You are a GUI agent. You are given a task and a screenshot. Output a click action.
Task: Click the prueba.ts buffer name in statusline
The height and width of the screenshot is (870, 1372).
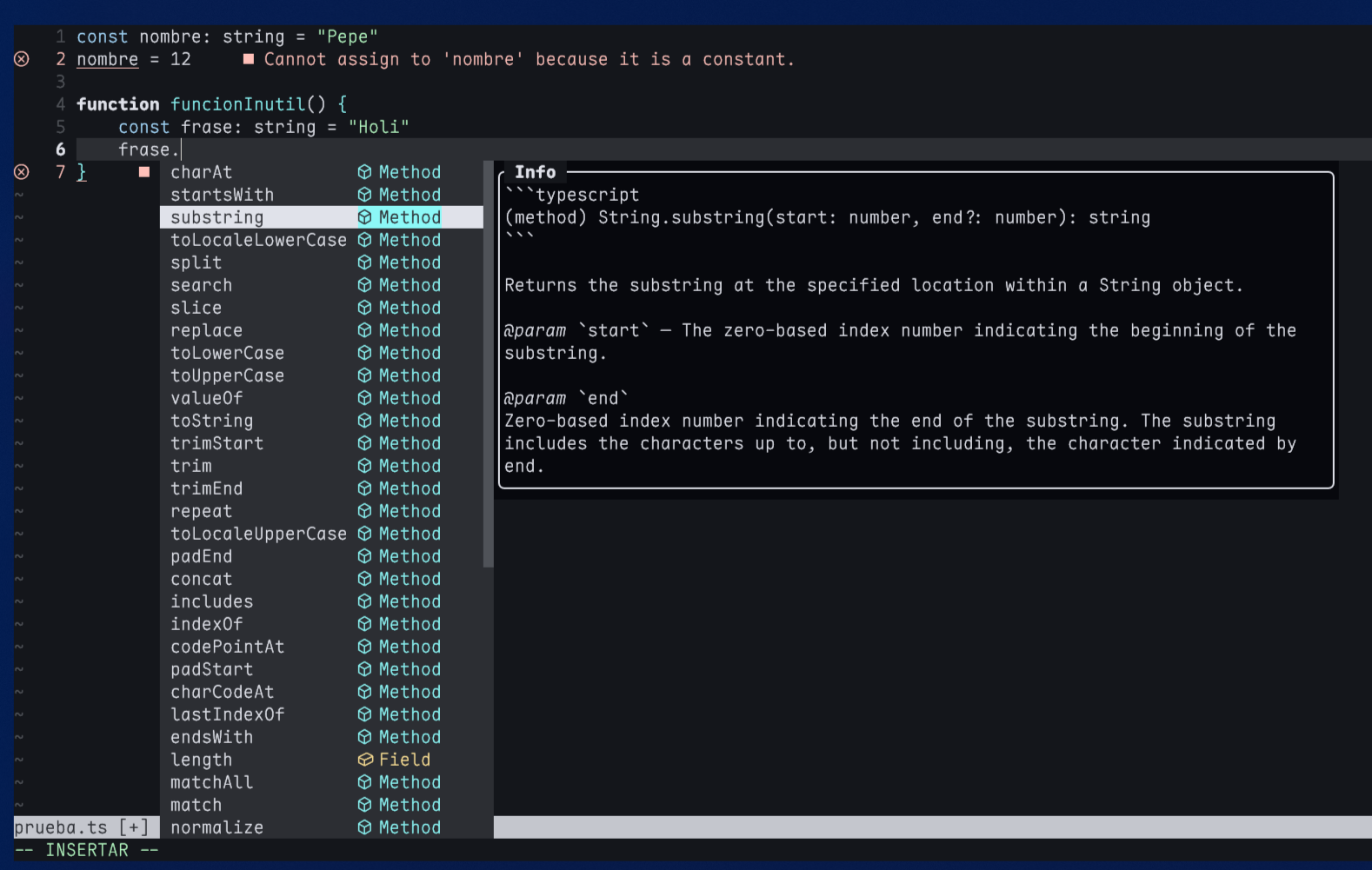(61, 827)
